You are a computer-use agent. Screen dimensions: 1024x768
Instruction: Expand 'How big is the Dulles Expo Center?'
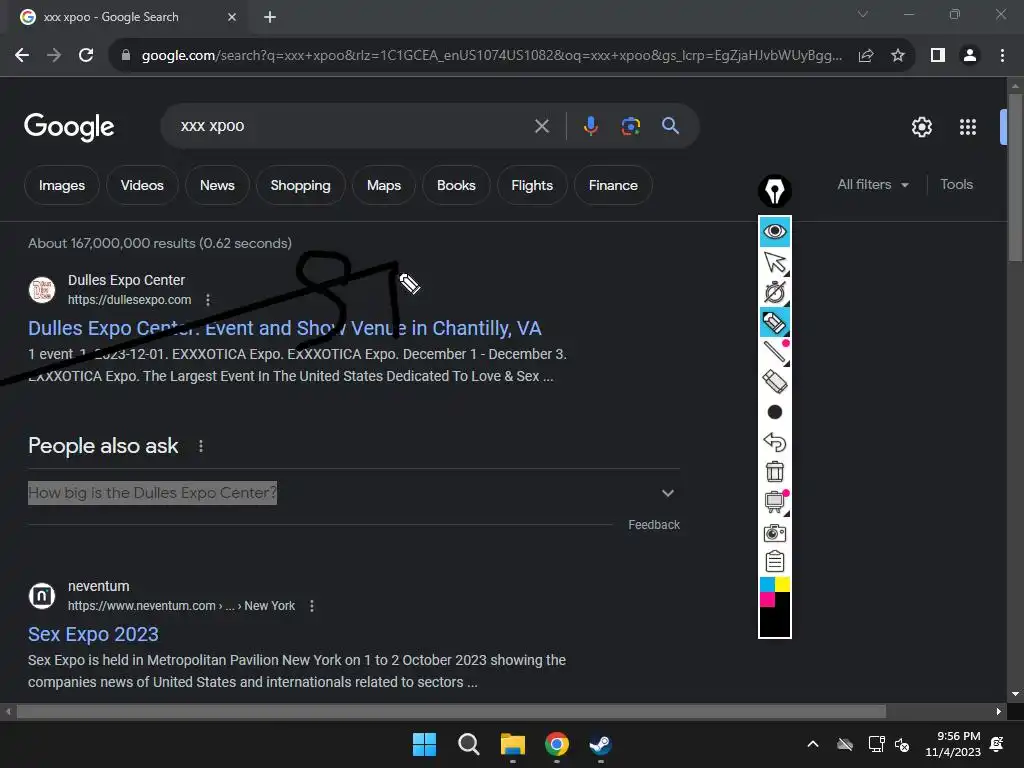point(353,493)
